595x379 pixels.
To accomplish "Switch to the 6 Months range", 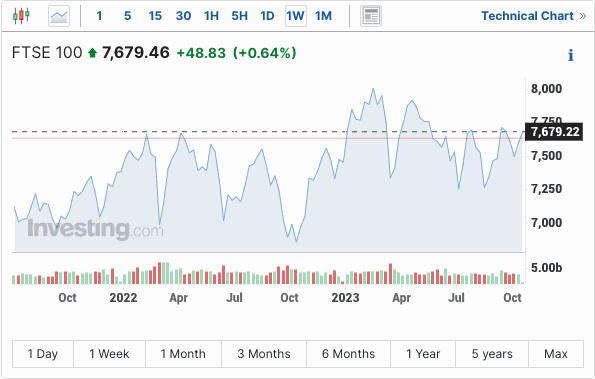I will [348, 354].
